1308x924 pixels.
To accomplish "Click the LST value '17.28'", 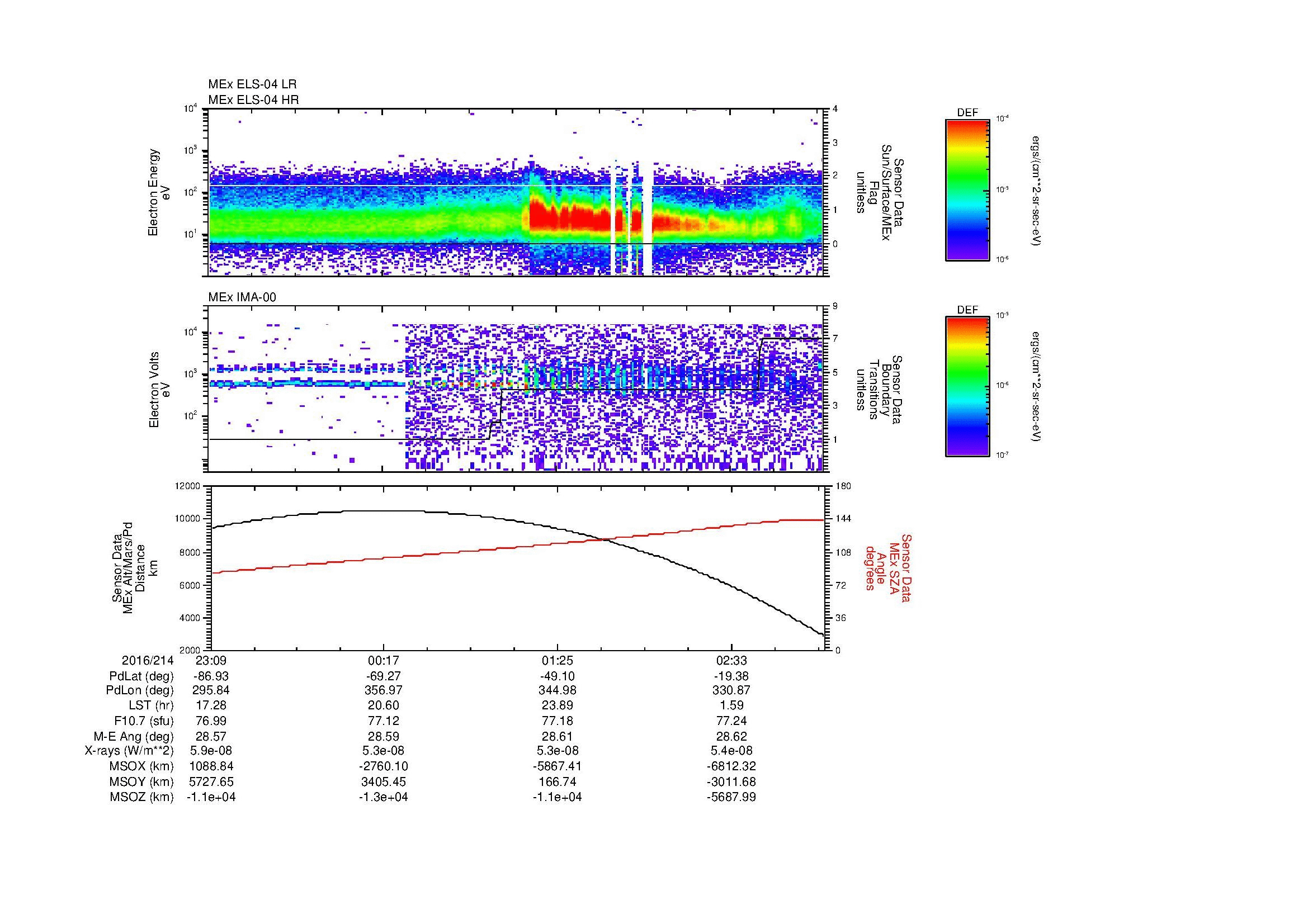I will [211, 705].
